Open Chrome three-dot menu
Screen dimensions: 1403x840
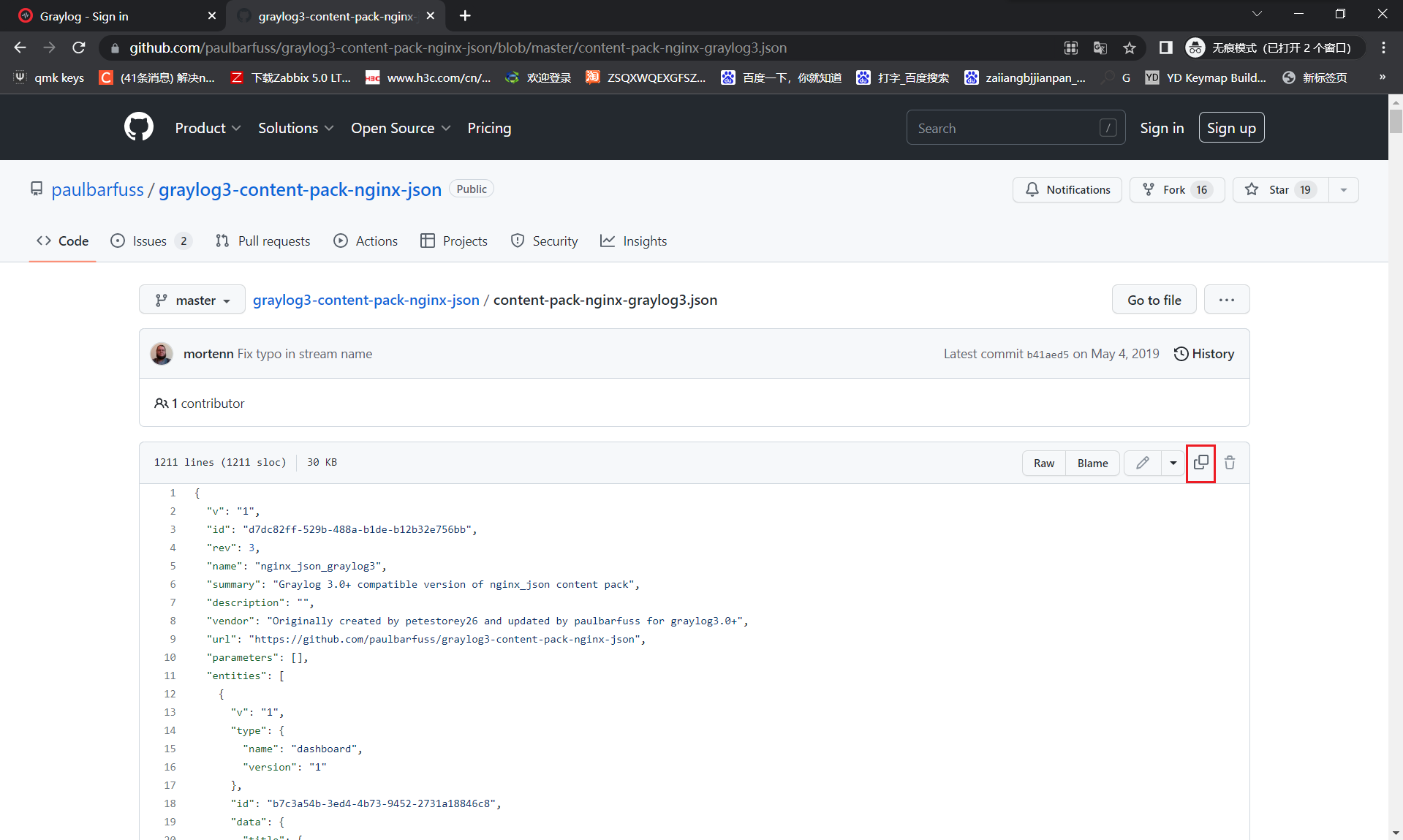(x=1383, y=48)
